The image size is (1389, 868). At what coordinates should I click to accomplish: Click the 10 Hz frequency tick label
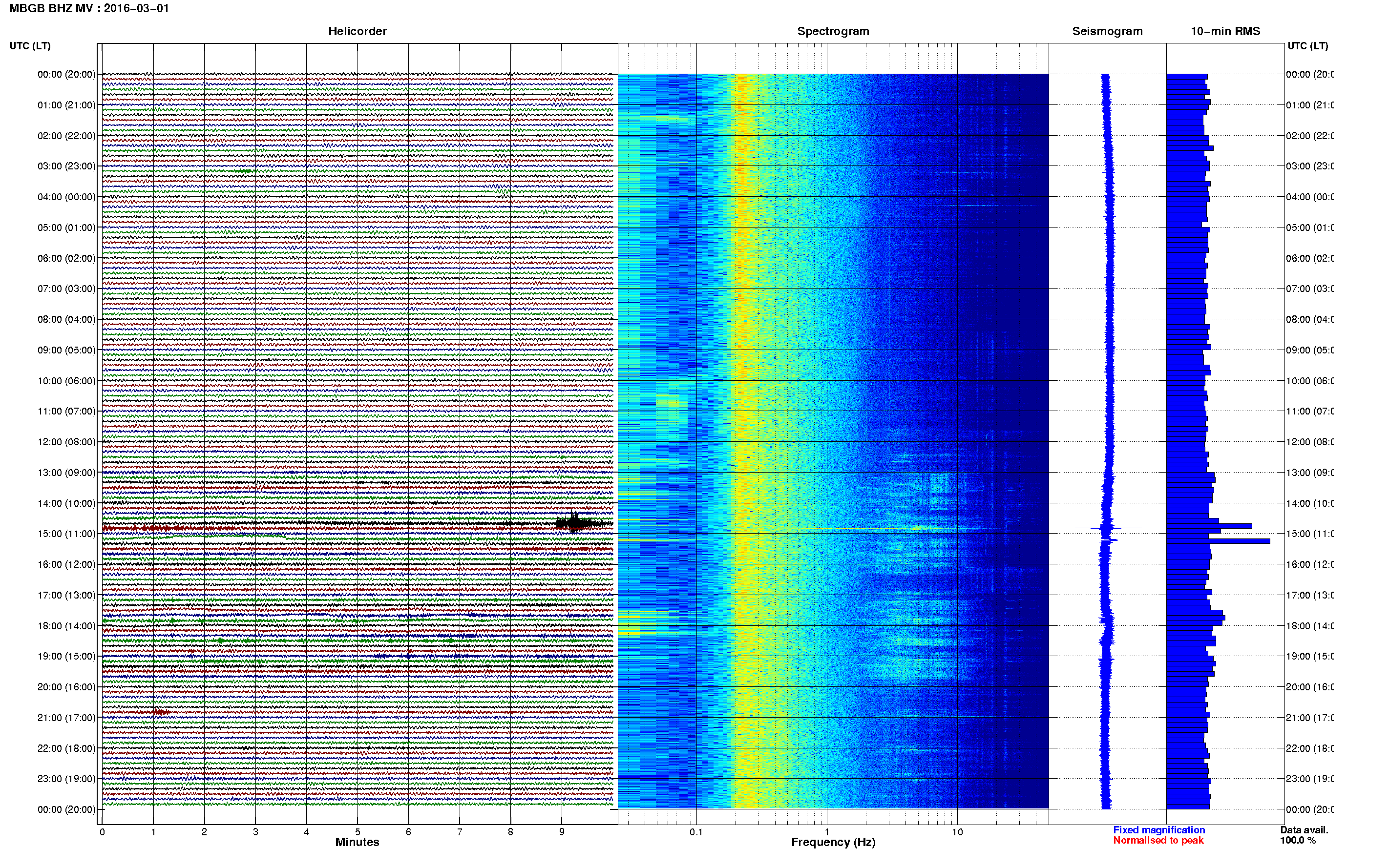coord(957,832)
